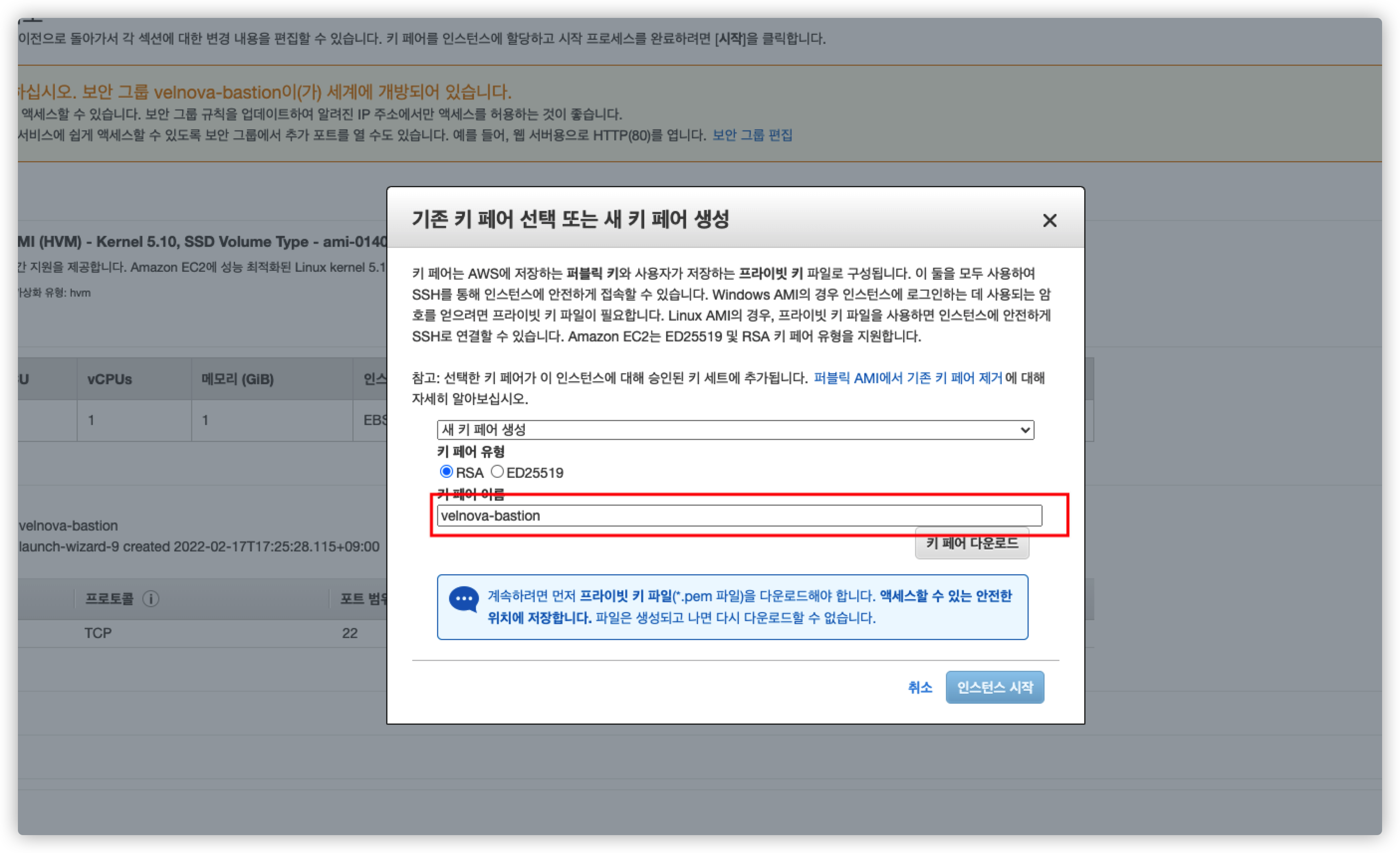Select the TCP protocol cell
The height and width of the screenshot is (853, 1400).
[x=98, y=633]
